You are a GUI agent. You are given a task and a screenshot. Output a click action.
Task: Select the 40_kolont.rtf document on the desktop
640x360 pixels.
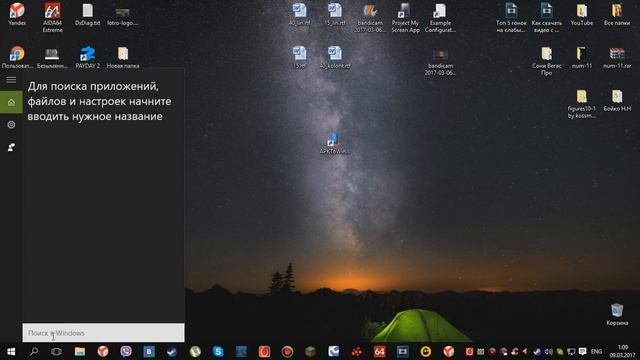(335, 57)
